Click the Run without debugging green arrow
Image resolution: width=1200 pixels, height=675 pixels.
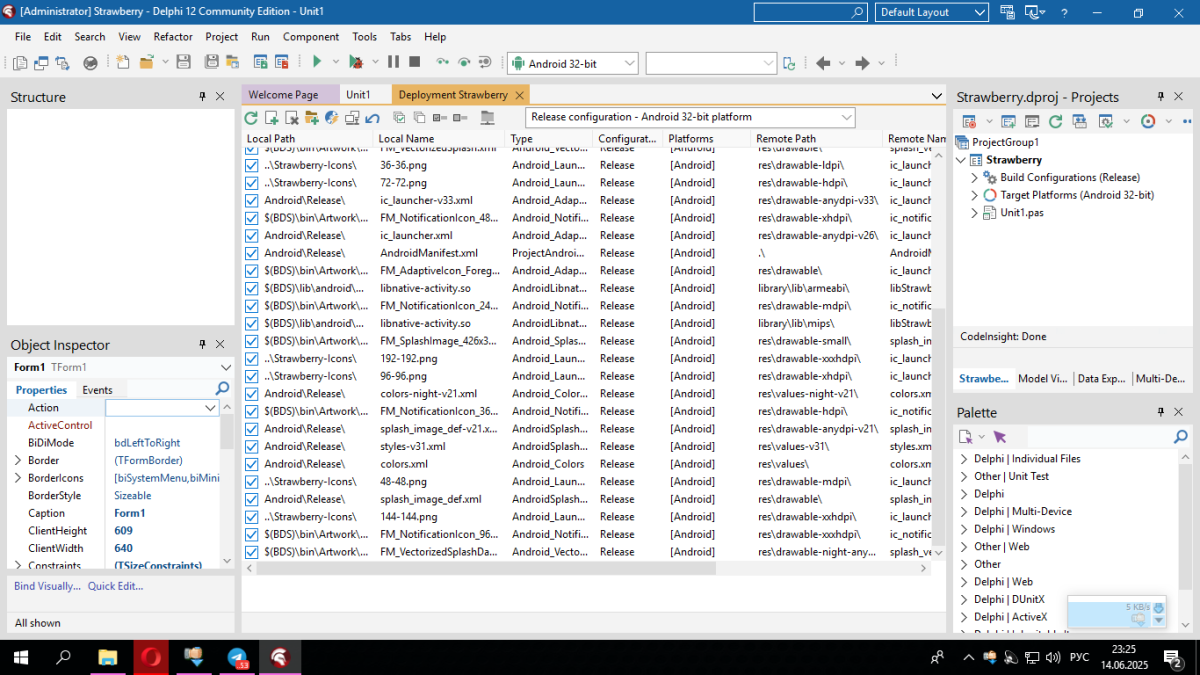tap(317, 62)
